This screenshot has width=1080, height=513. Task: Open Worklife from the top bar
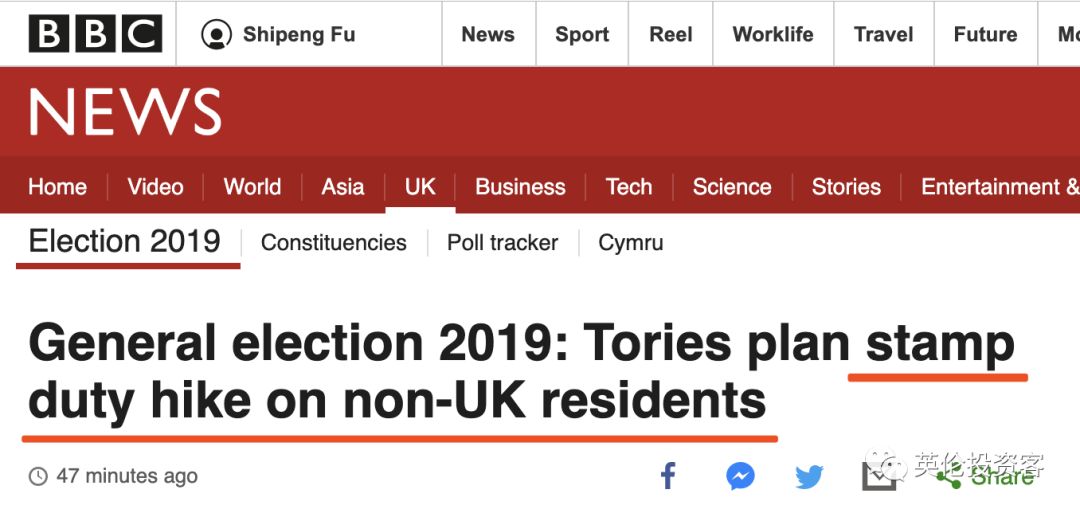pyautogui.click(x=772, y=35)
